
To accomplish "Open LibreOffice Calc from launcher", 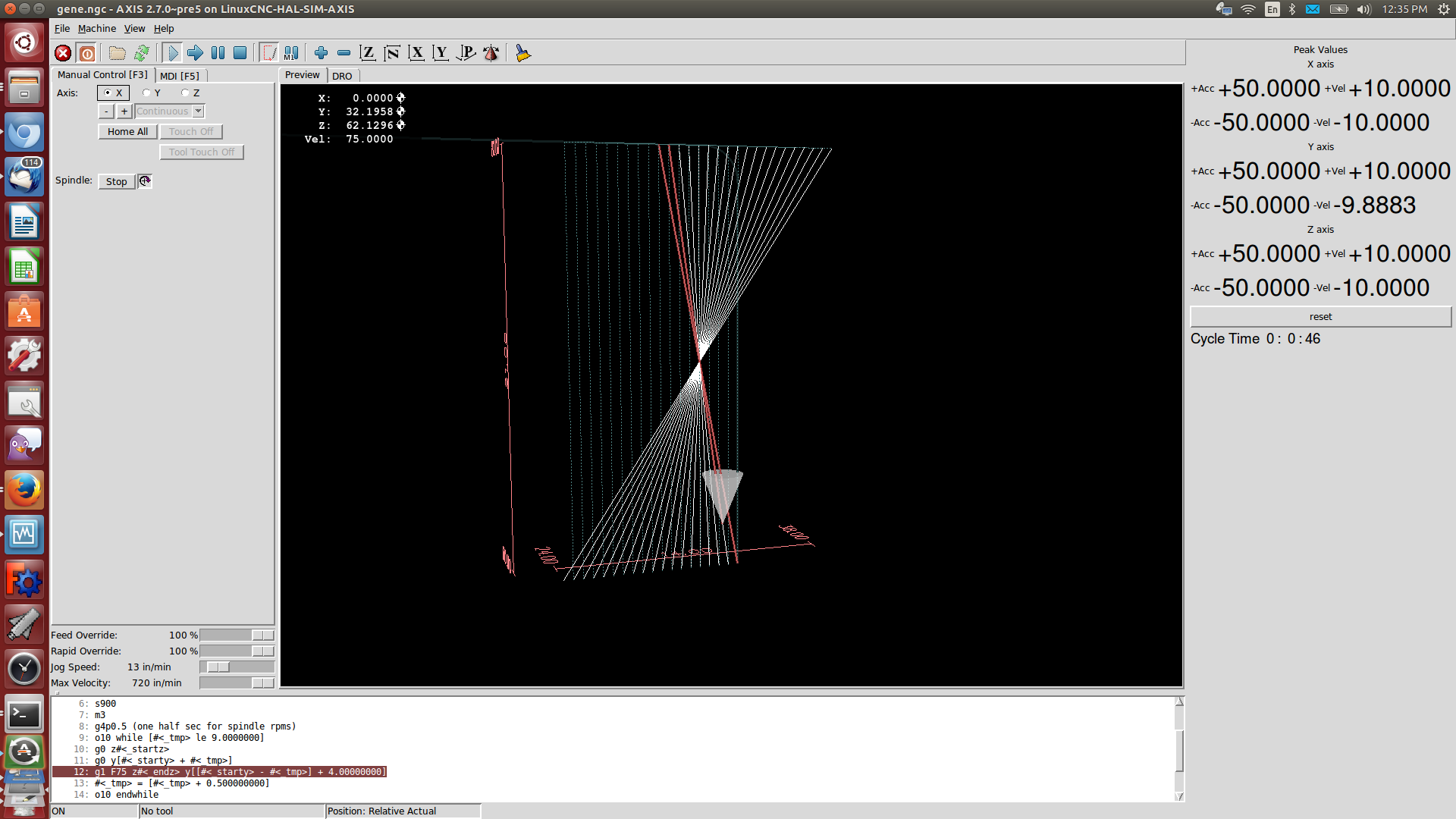I will click(x=24, y=267).
